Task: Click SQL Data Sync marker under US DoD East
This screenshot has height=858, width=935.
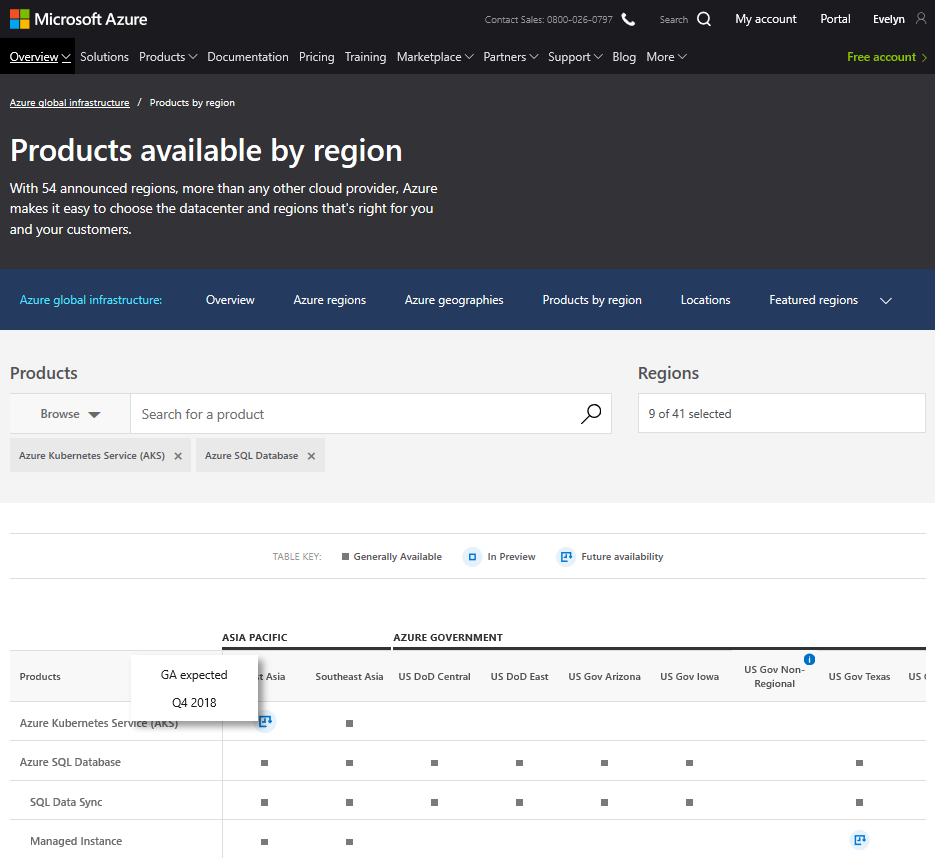Action: (519, 803)
